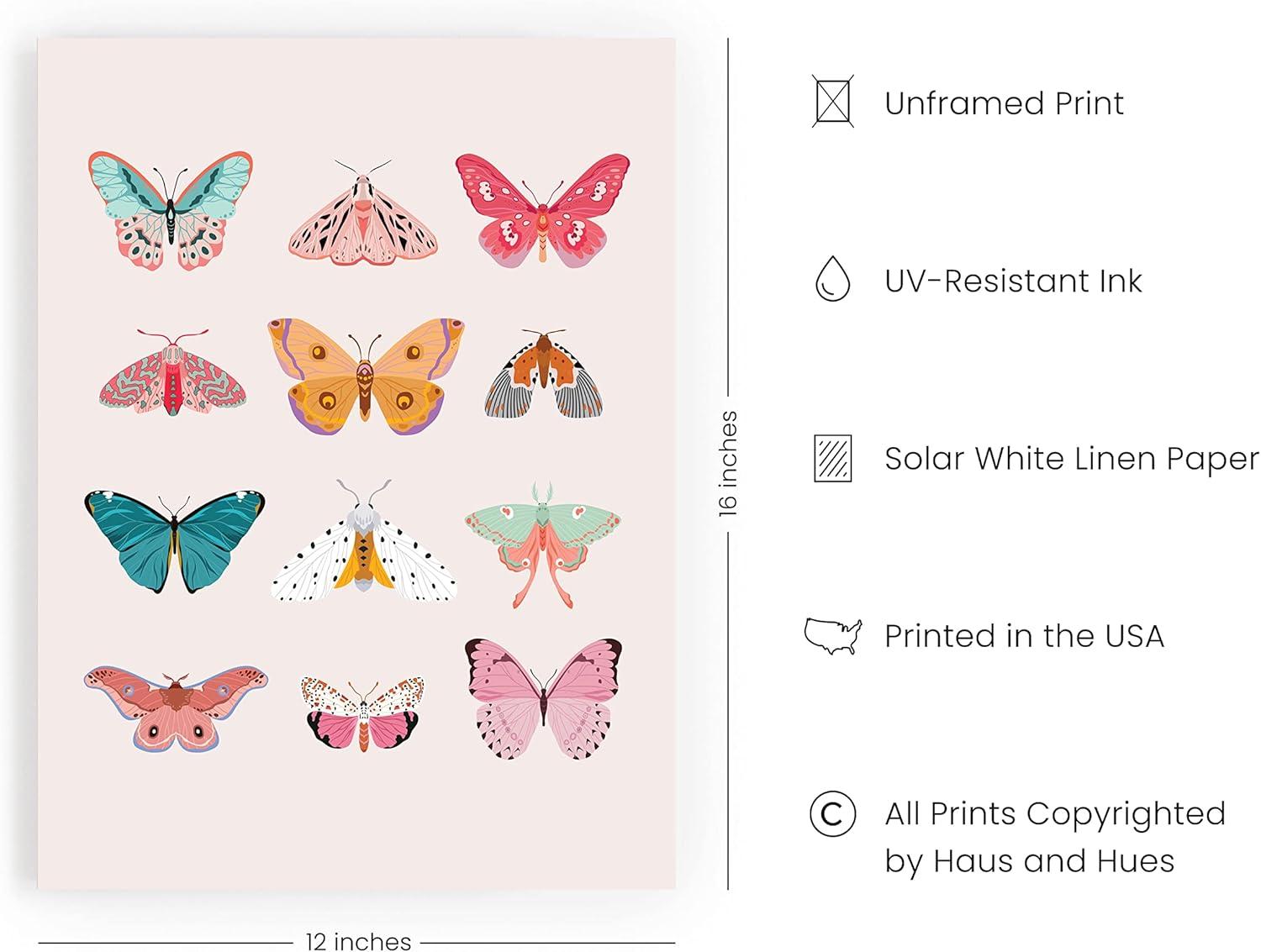Viewport: 1261px width, 952px height.
Task: Click the 12 inches width label
Action: [x=358, y=941]
